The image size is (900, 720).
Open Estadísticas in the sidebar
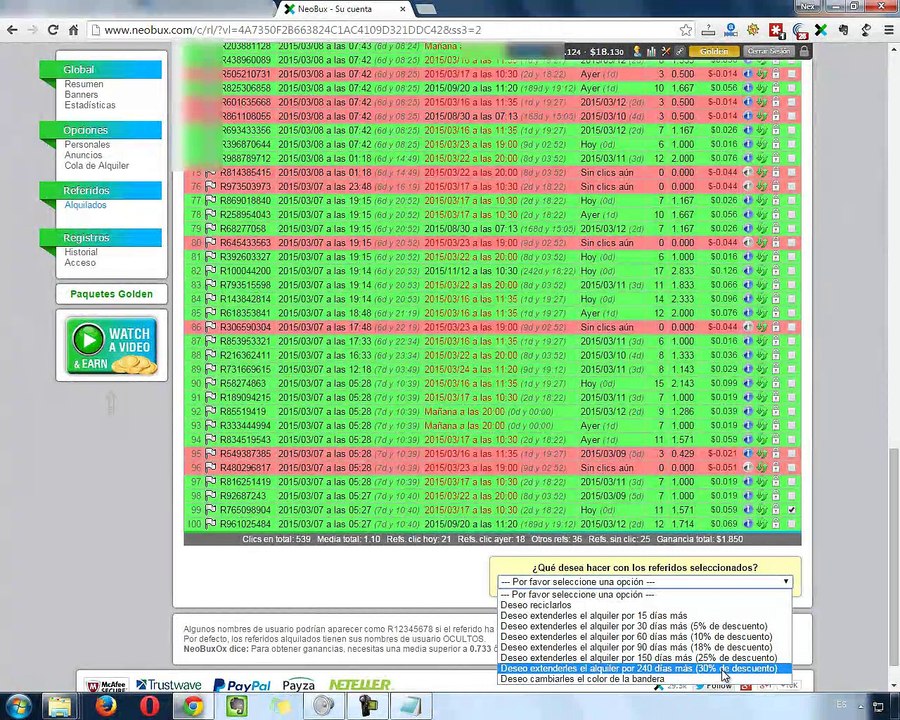coord(90,105)
